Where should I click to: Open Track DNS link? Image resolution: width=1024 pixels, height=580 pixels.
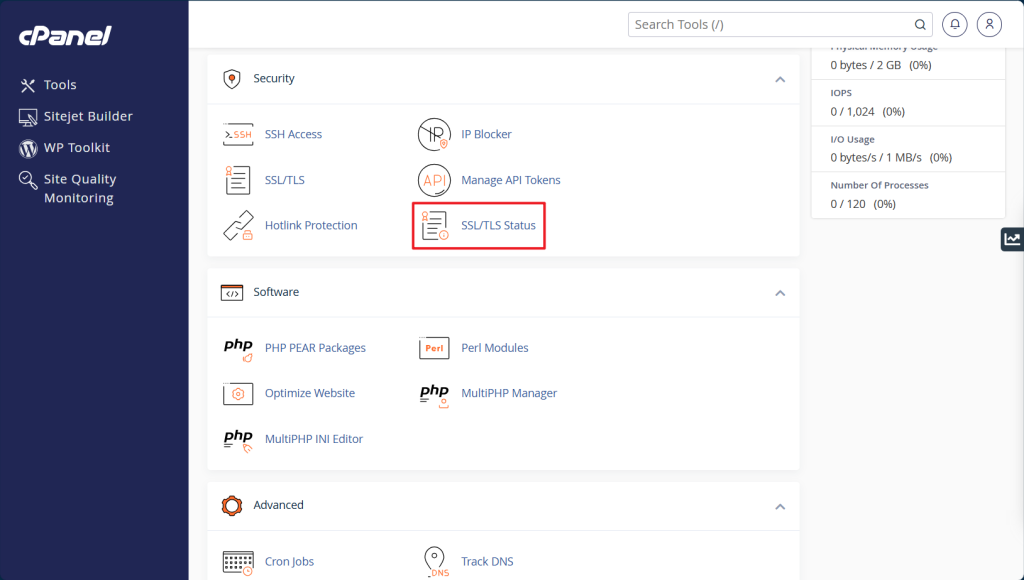[x=487, y=562]
